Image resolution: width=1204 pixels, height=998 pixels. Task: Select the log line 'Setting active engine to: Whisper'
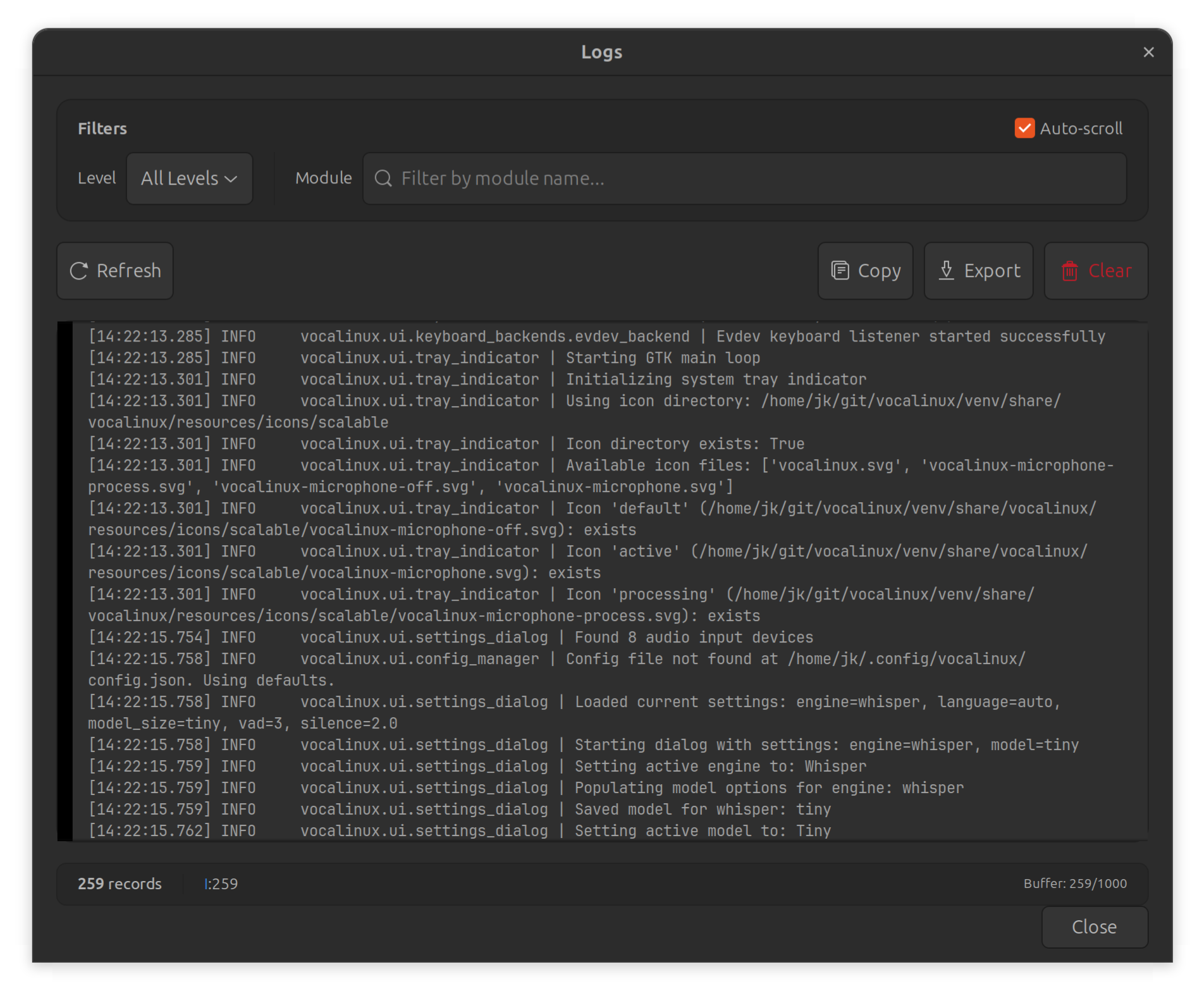(x=477, y=767)
